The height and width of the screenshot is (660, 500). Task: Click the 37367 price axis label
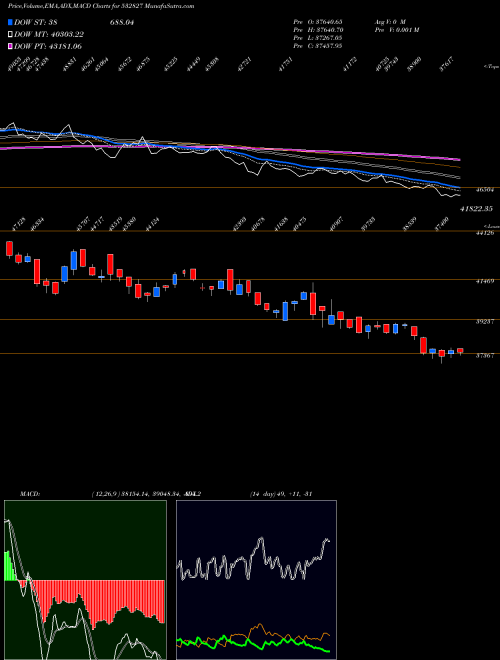pos(484,356)
